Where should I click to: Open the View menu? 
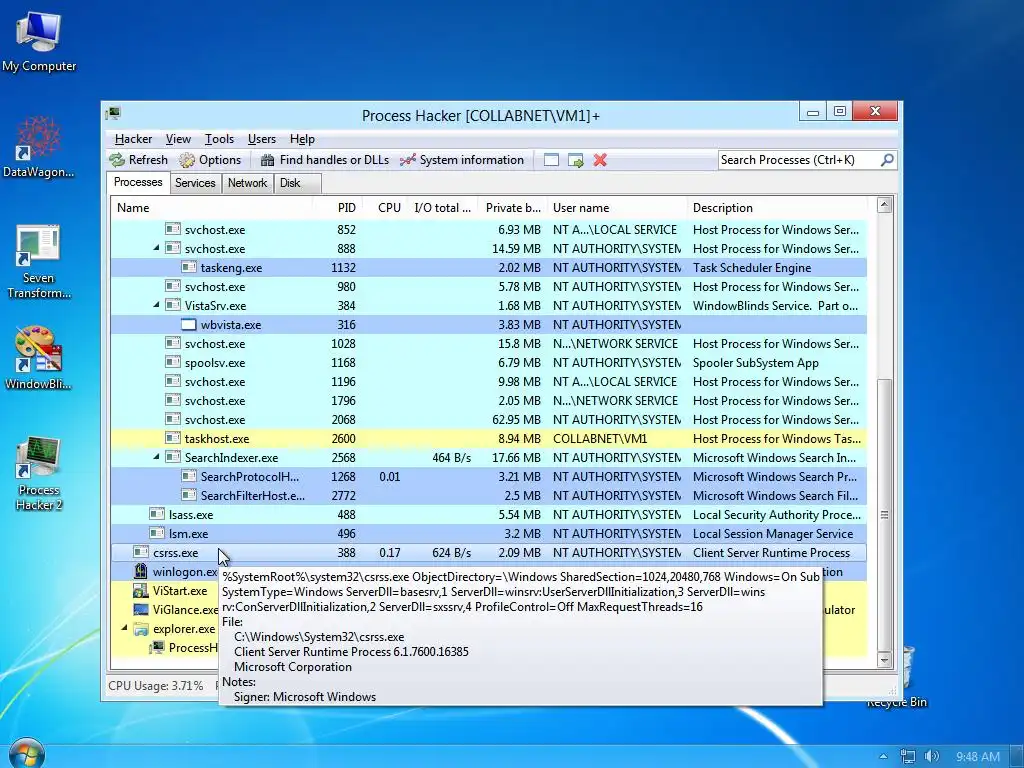[178, 139]
